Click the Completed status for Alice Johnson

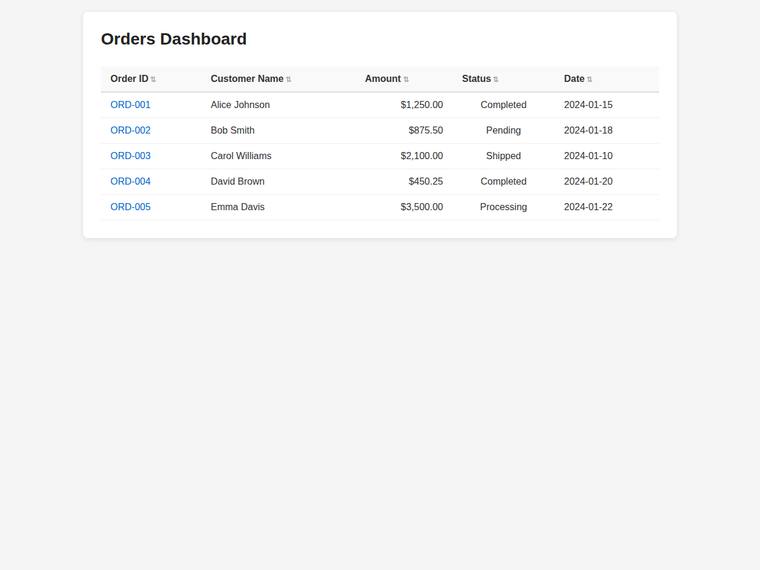504,105
